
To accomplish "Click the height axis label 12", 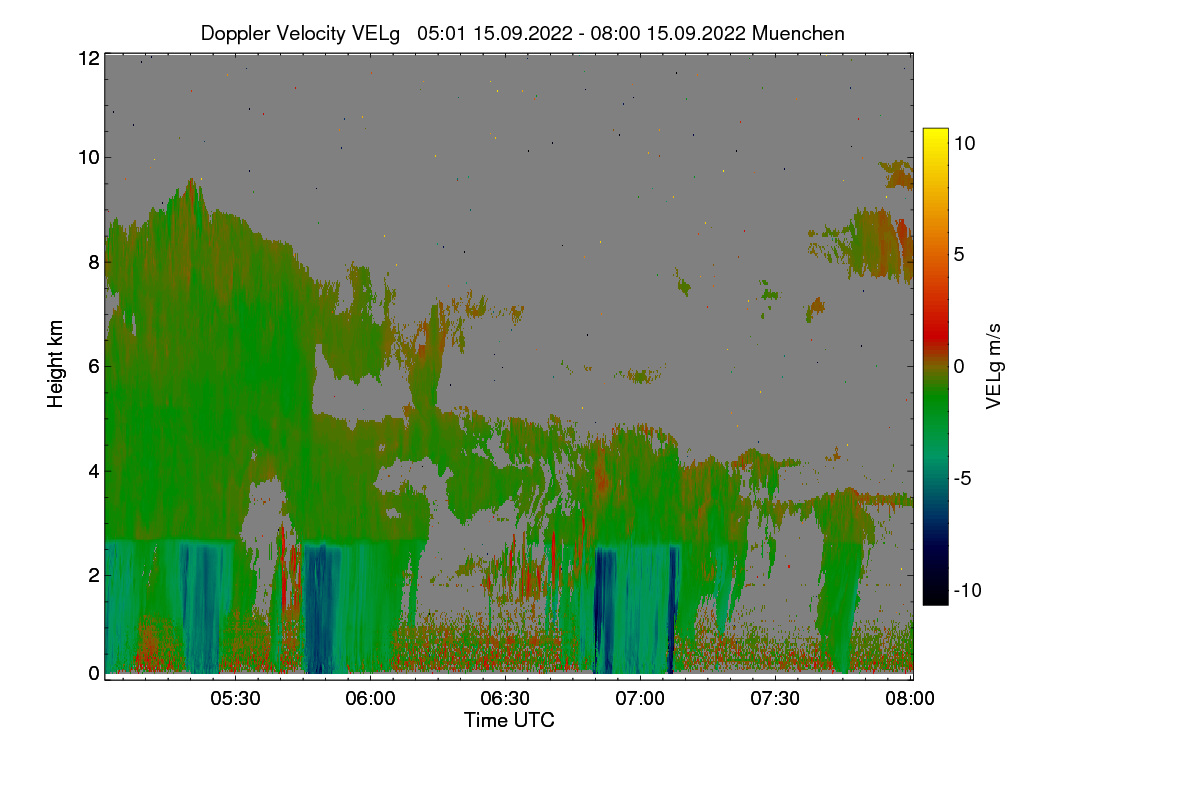I will [x=88, y=58].
